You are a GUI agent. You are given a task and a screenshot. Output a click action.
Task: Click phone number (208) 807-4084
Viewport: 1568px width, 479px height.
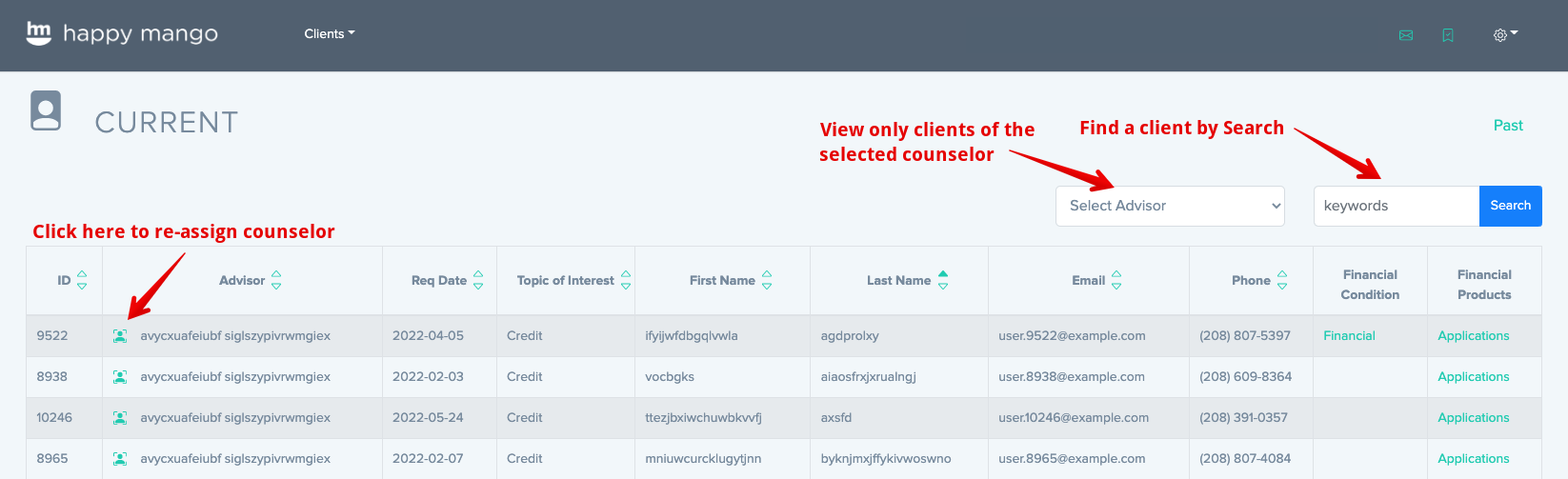[x=1245, y=458]
